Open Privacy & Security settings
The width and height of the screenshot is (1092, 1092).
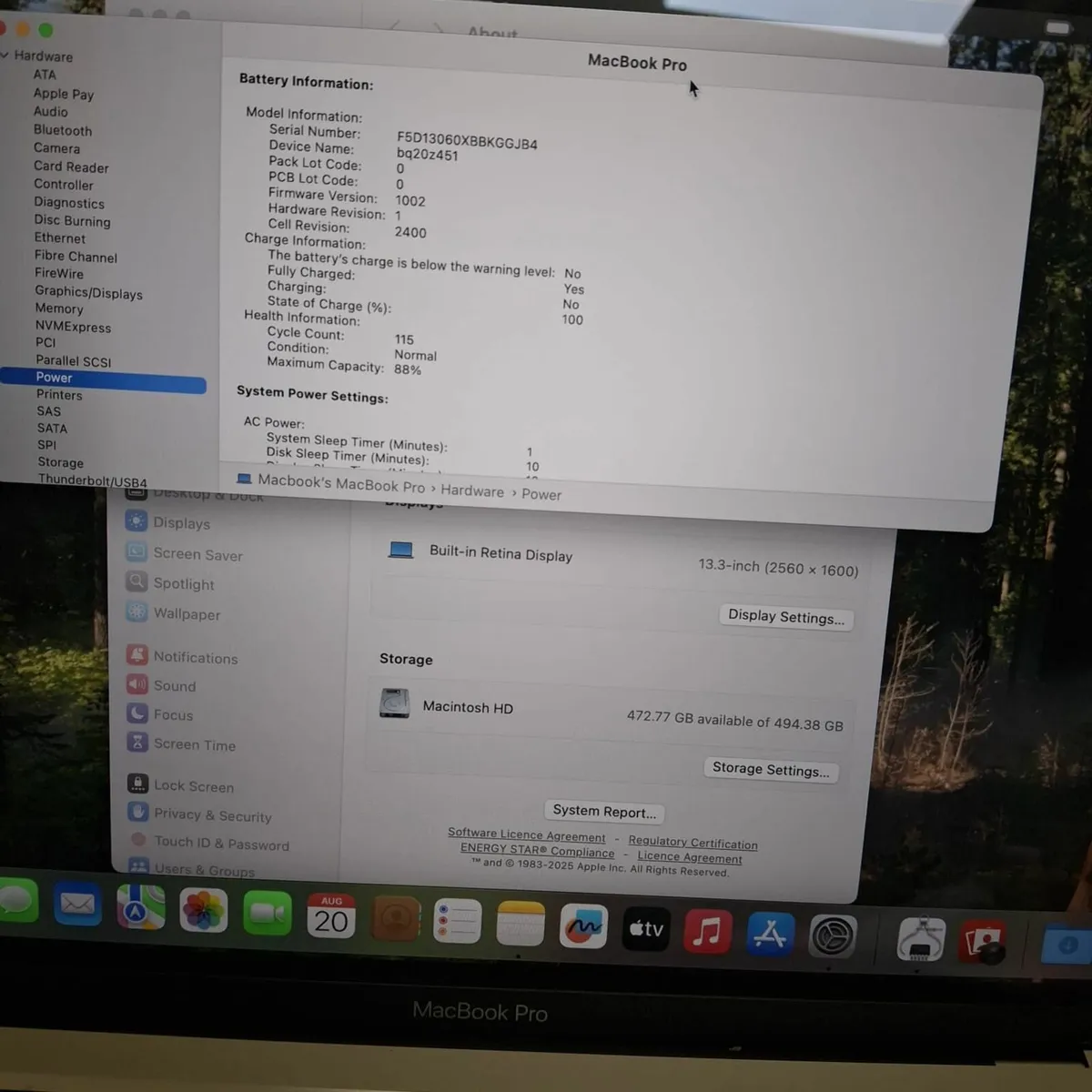click(x=200, y=814)
